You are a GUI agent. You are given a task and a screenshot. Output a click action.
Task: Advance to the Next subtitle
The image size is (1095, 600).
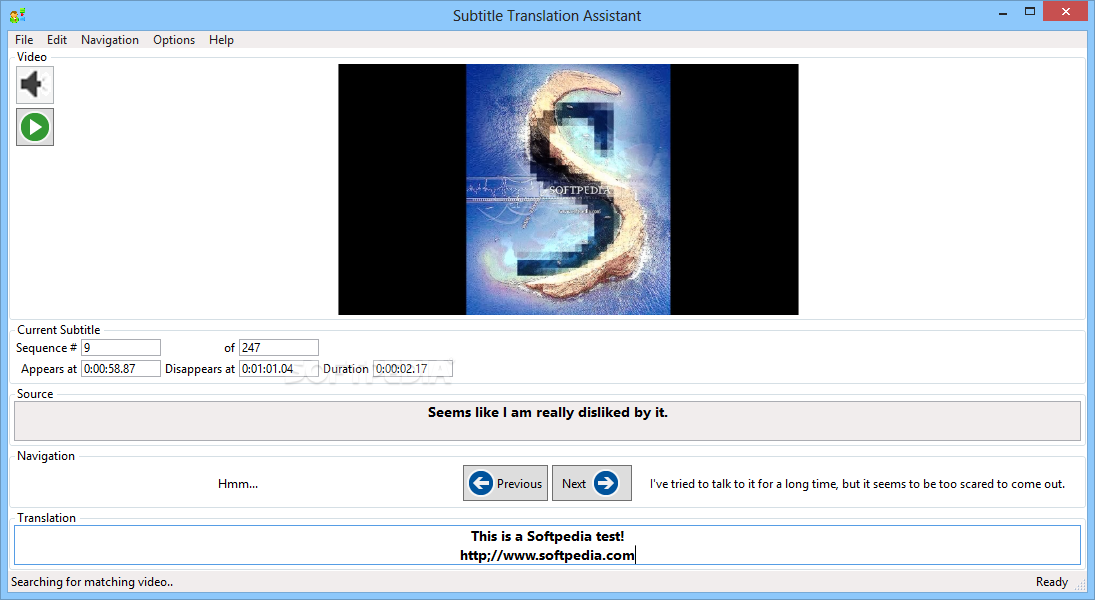[x=591, y=483]
